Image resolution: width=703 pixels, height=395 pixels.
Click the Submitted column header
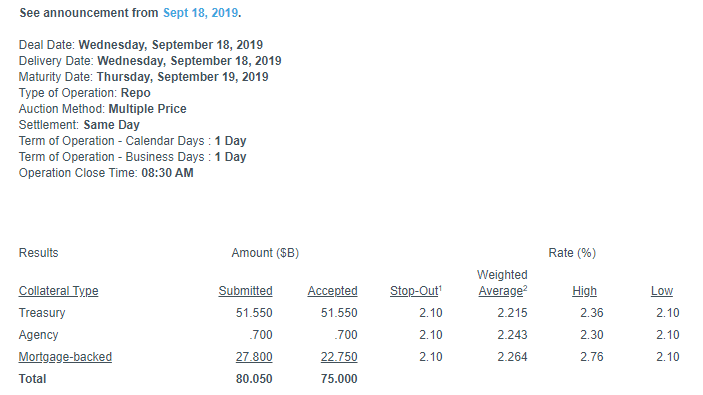pos(245,291)
